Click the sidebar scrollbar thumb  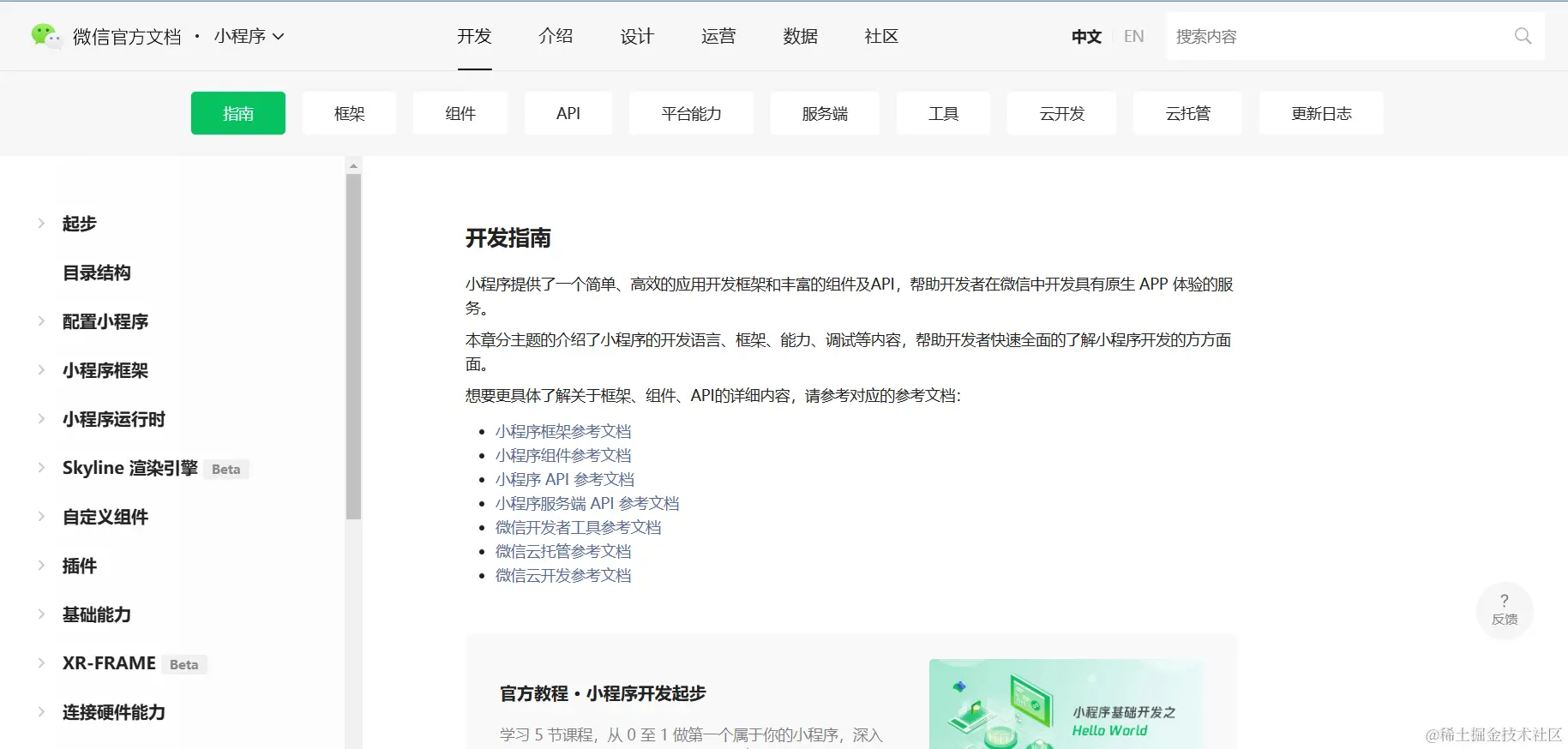tap(353, 346)
